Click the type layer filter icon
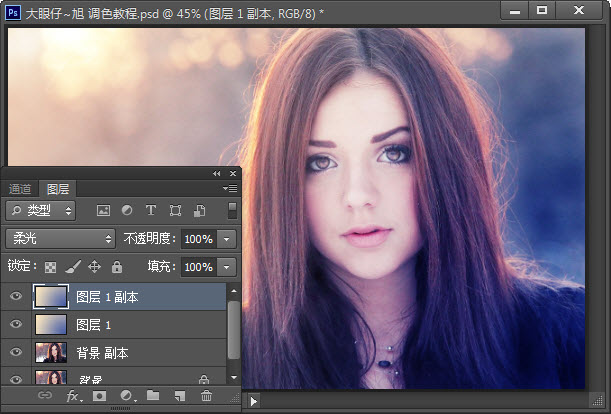This screenshot has height=414, width=611. (x=151, y=211)
